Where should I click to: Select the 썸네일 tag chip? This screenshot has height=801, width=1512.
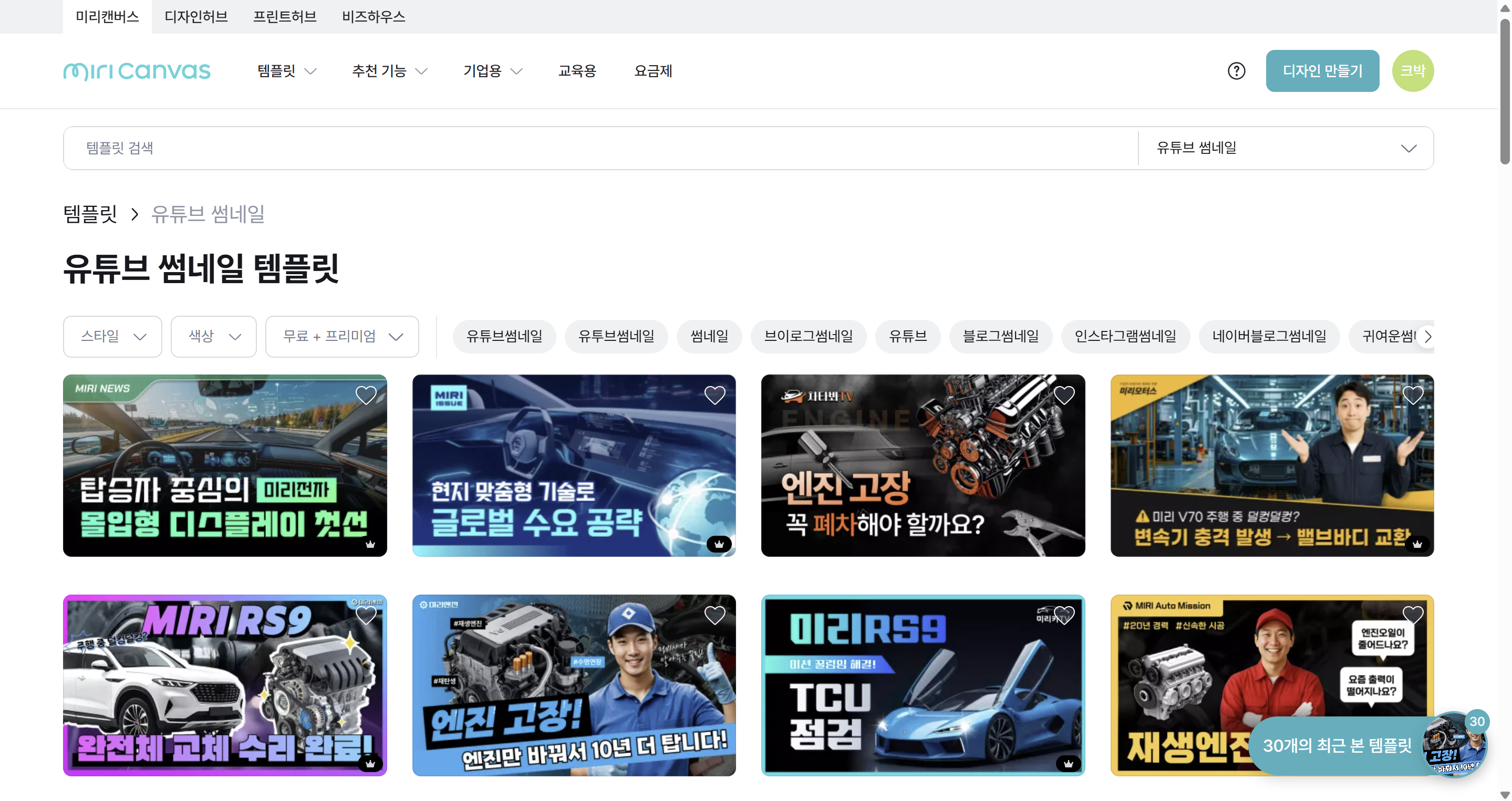point(709,336)
